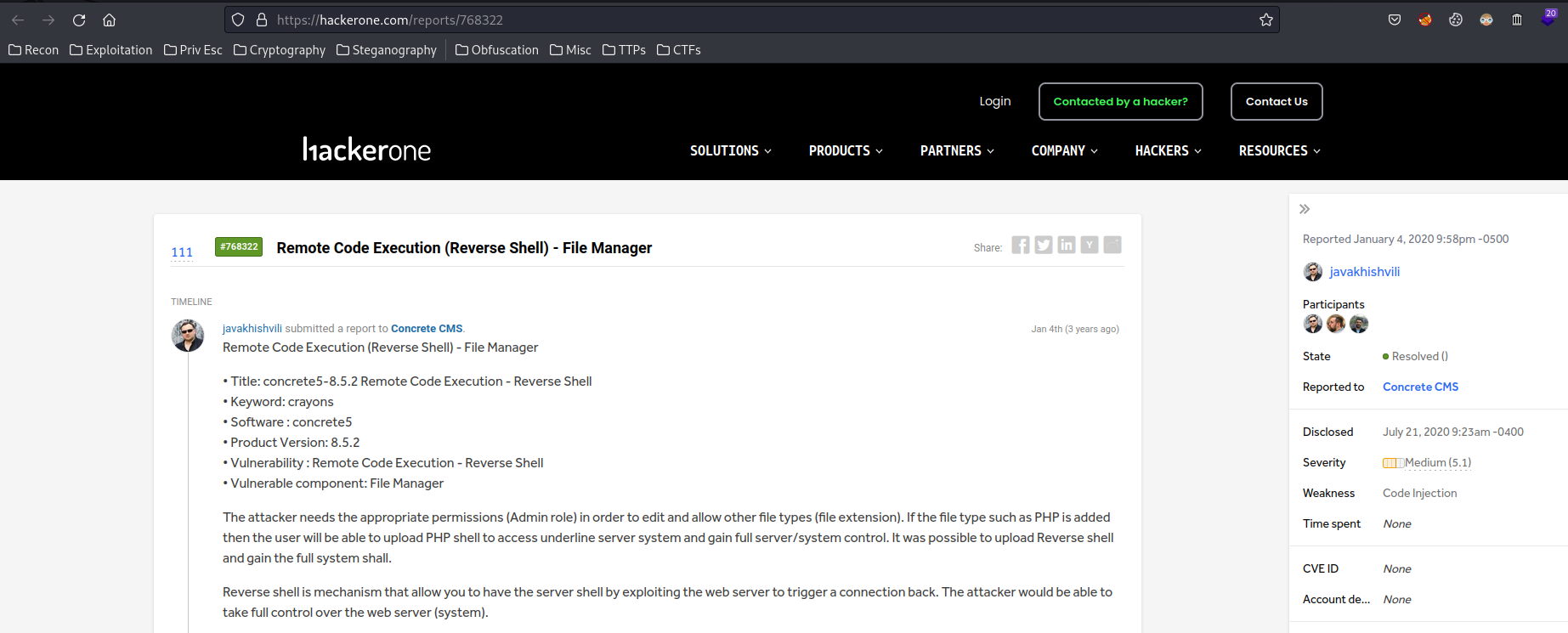Click the tracking protection shield icon

(x=238, y=20)
